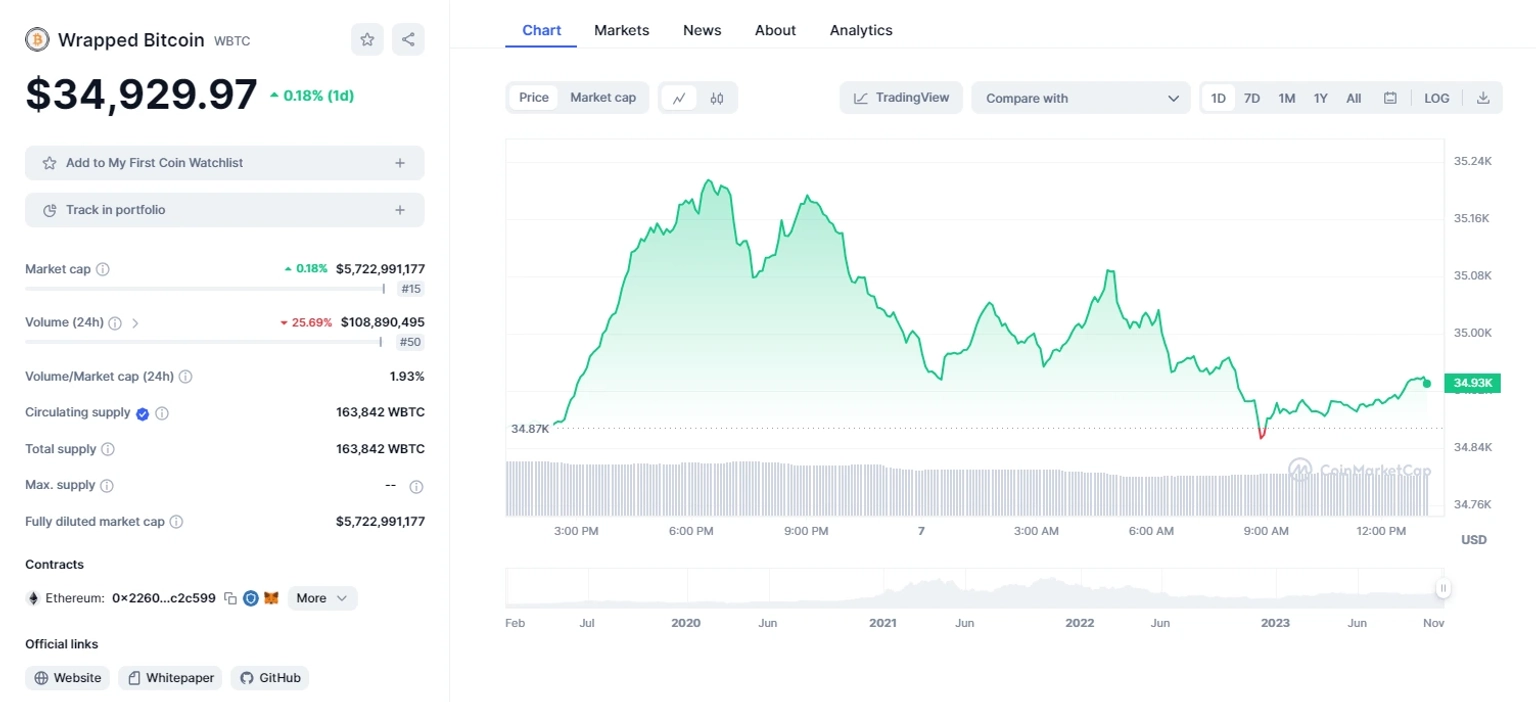The width and height of the screenshot is (1536, 702).
Task: Open the Compare with dropdown
Action: click(1081, 98)
